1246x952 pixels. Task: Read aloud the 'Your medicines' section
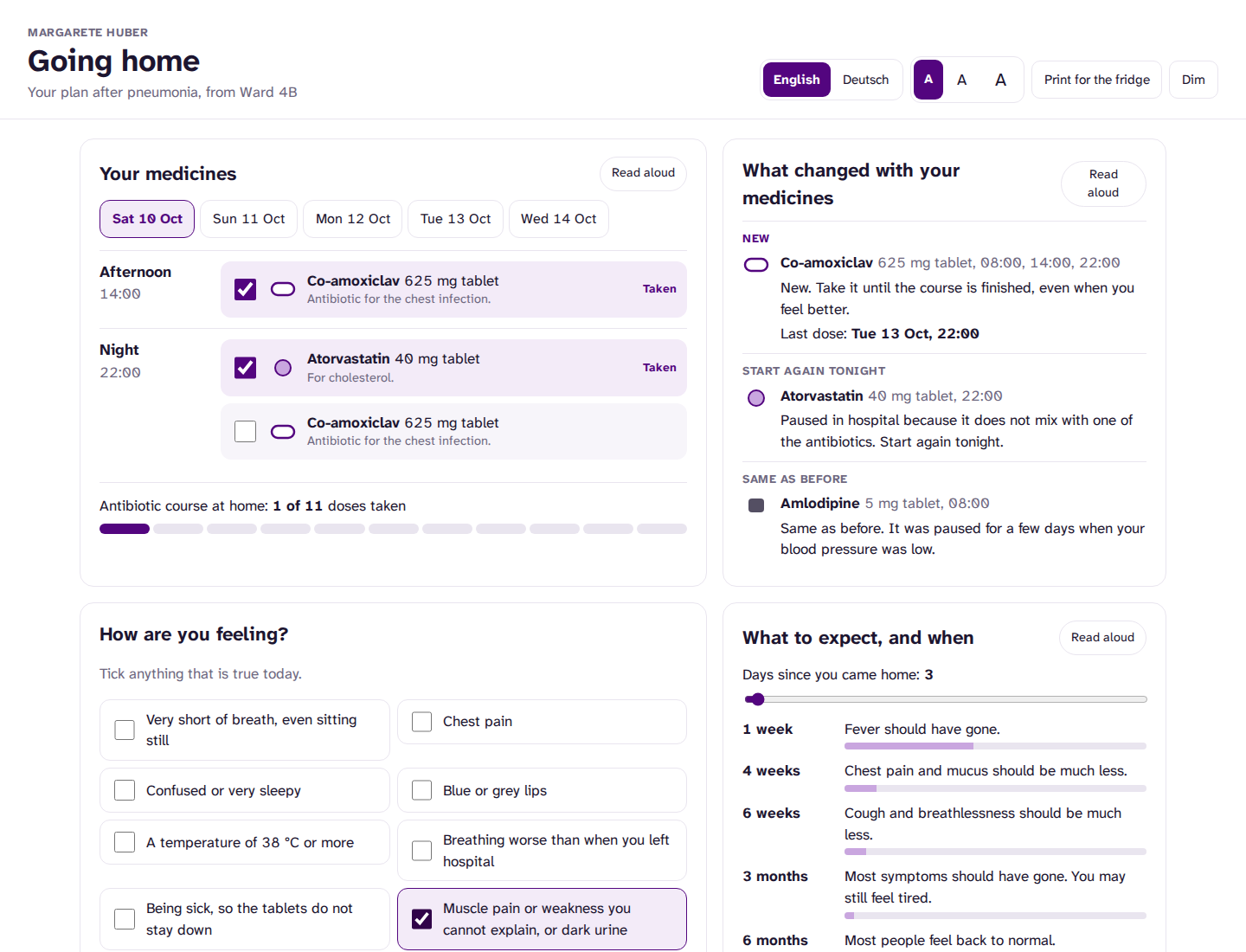click(643, 173)
